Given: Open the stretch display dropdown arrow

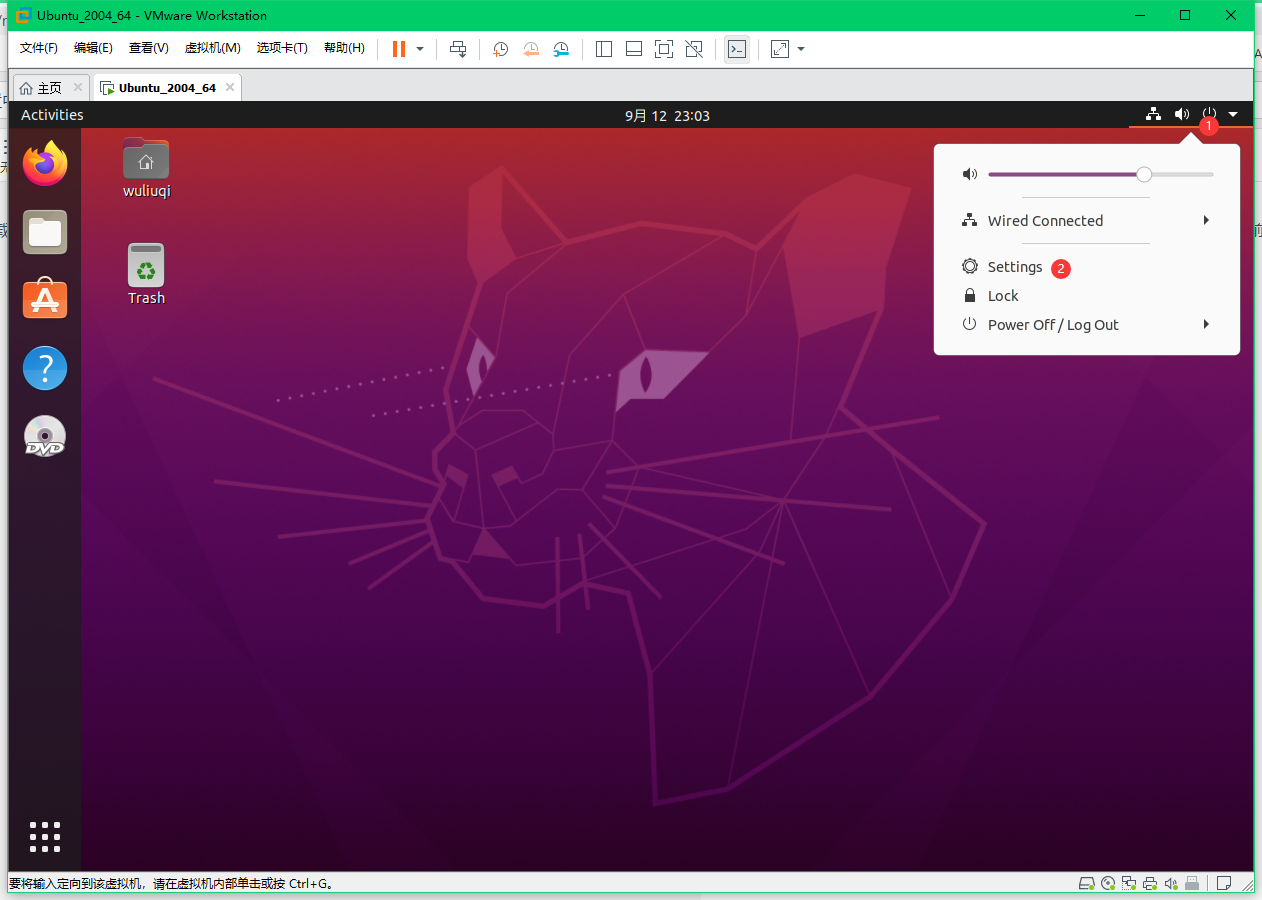Looking at the screenshot, I should [x=801, y=49].
